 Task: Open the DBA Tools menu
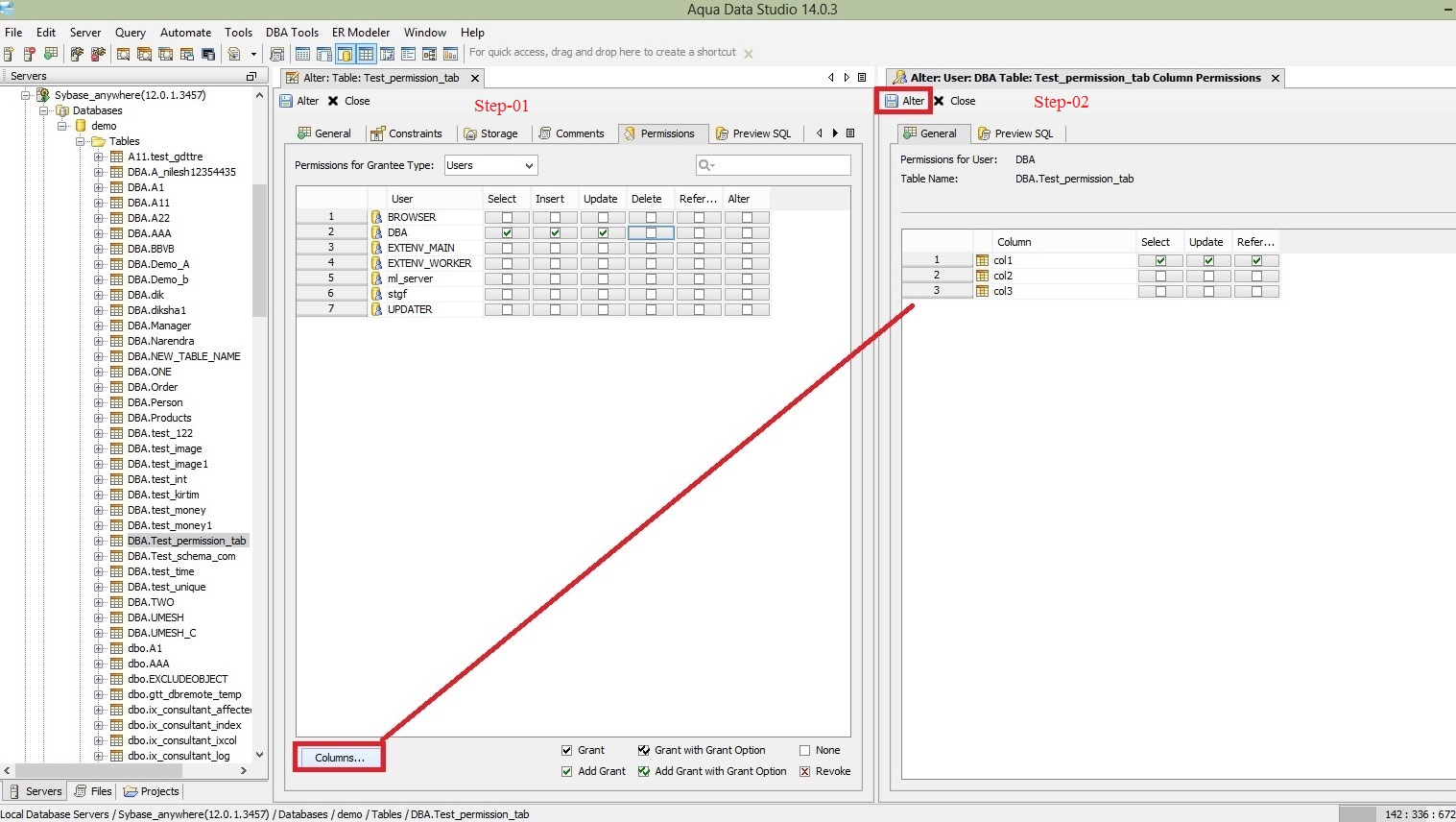pos(292,32)
